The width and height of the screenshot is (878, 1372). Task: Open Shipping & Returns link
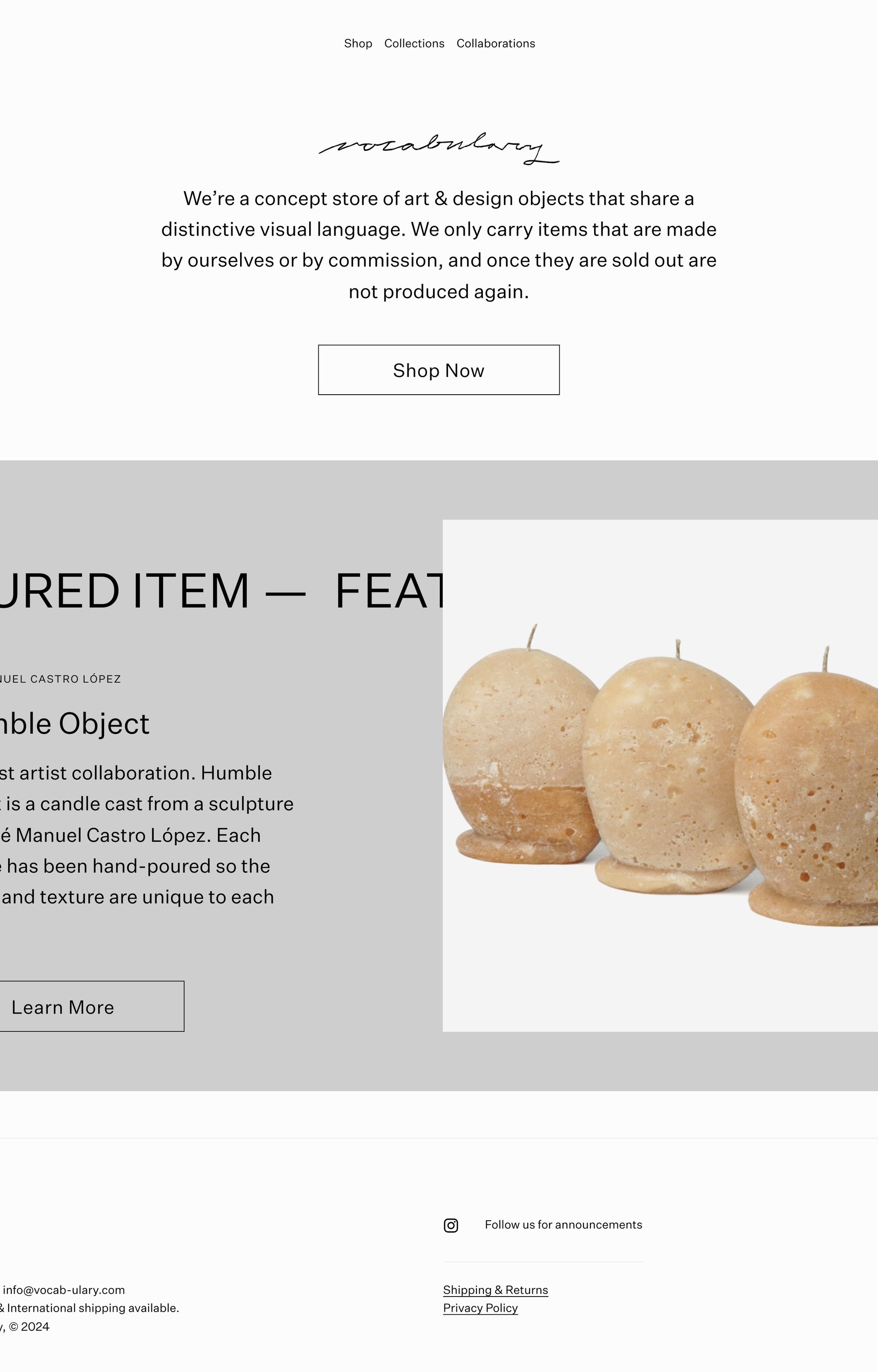click(495, 1290)
